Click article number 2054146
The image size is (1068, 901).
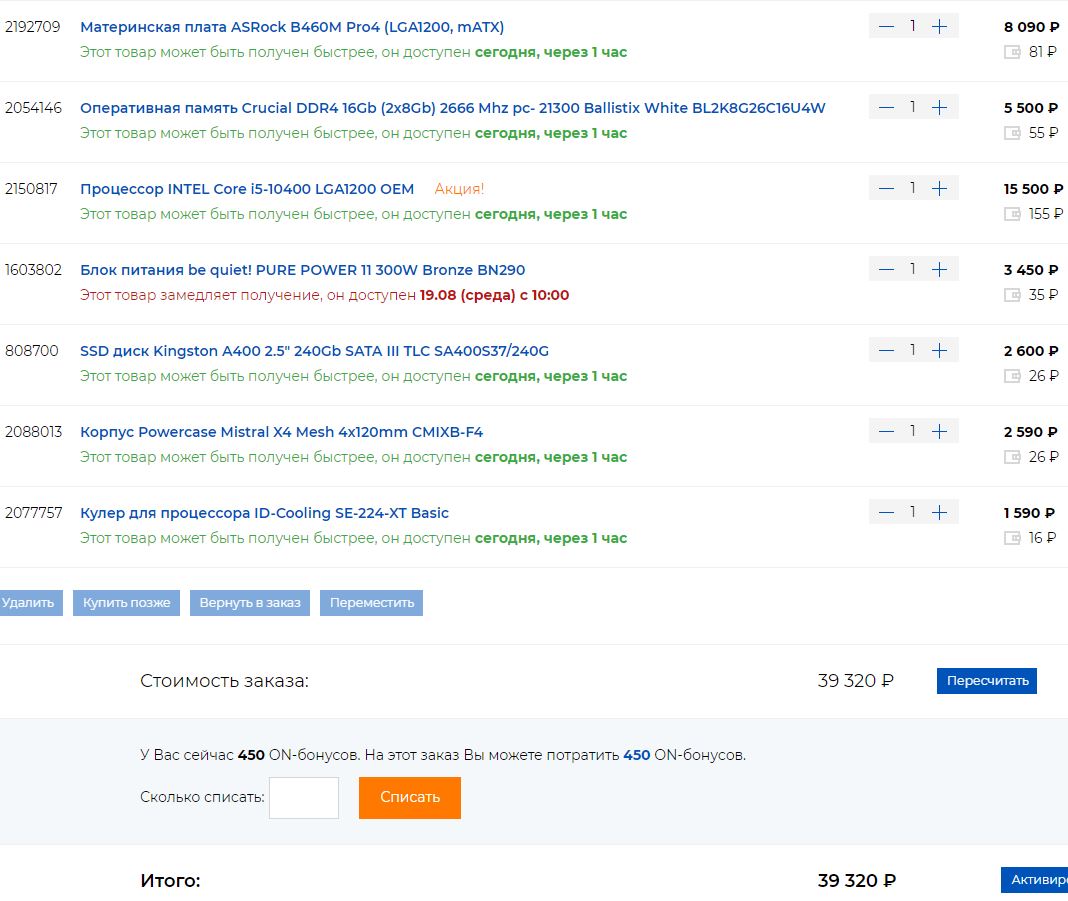[x=33, y=108]
